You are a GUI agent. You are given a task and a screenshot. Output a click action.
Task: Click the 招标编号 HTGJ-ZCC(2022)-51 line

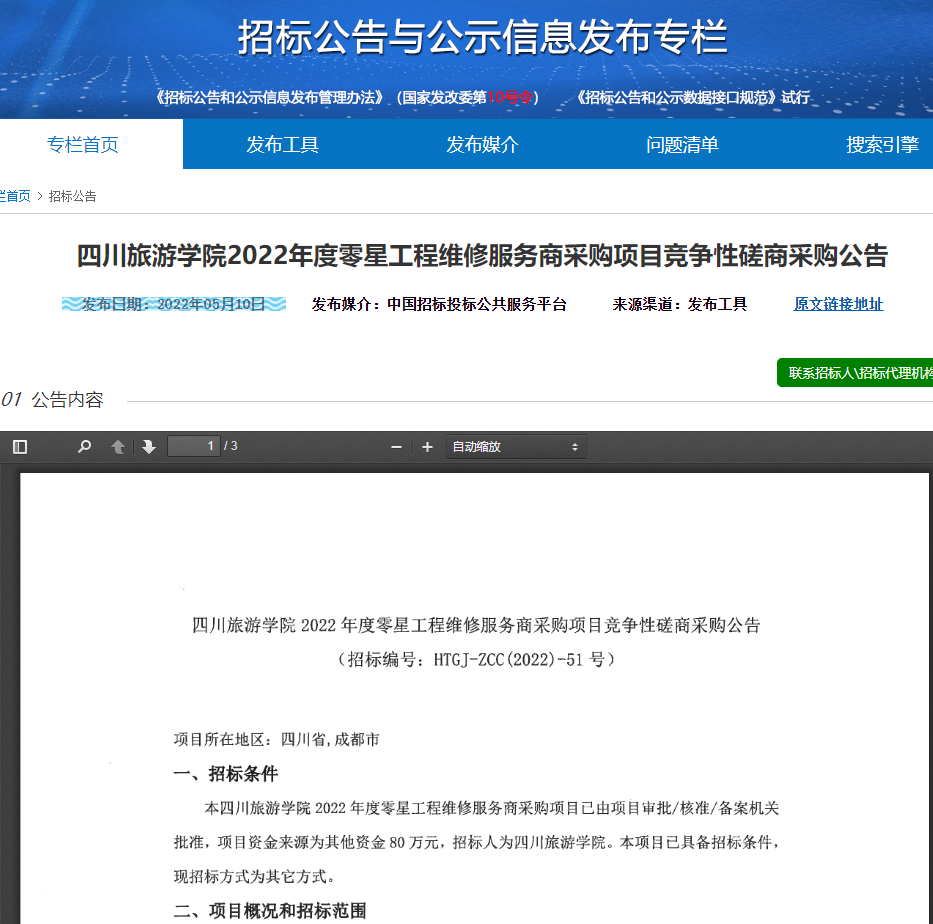[476, 660]
